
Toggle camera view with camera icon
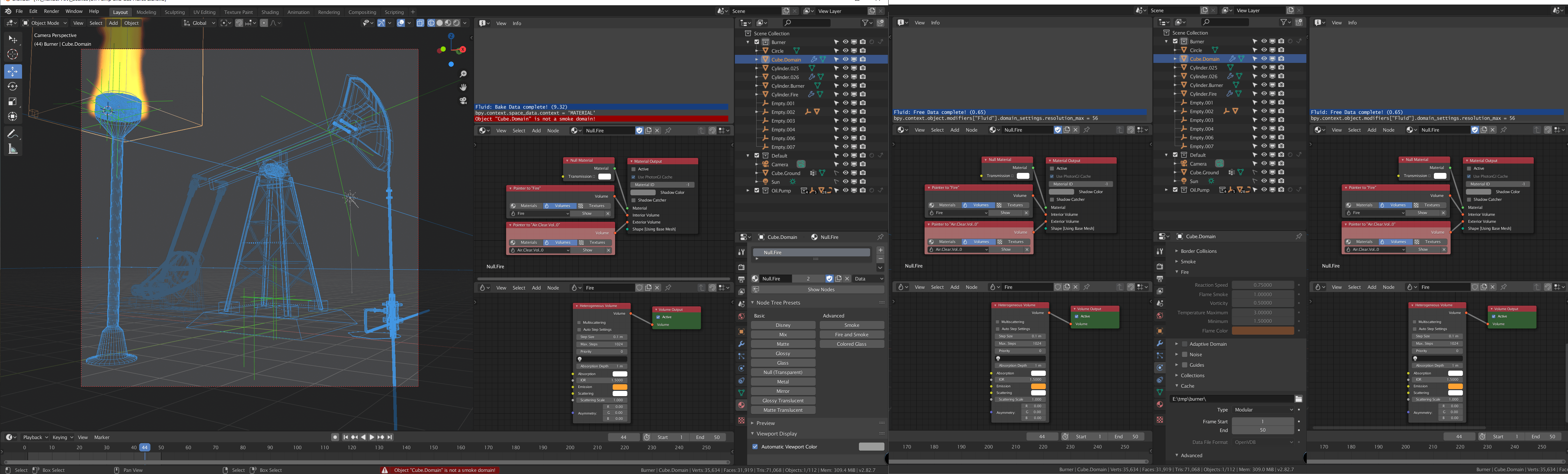coord(463,101)
